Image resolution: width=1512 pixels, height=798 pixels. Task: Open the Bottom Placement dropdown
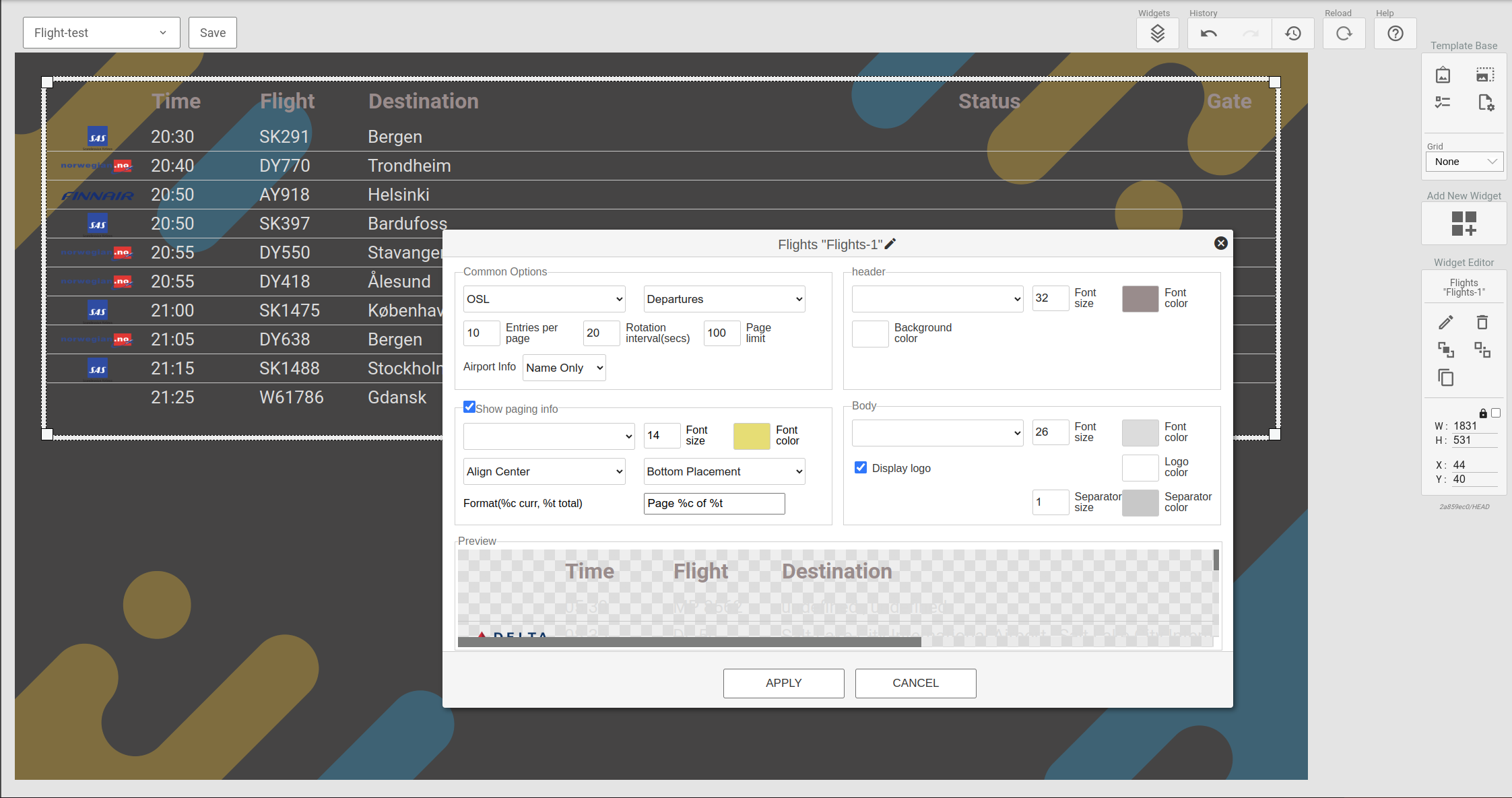(724, 471)
